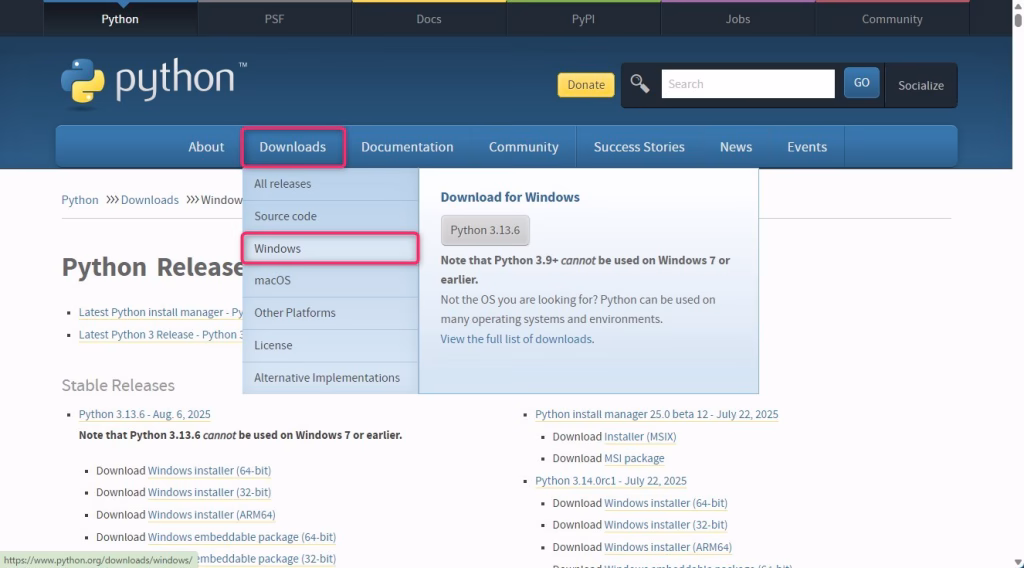Open Python install manager 25.0 beta 12 link

[656, 414]
